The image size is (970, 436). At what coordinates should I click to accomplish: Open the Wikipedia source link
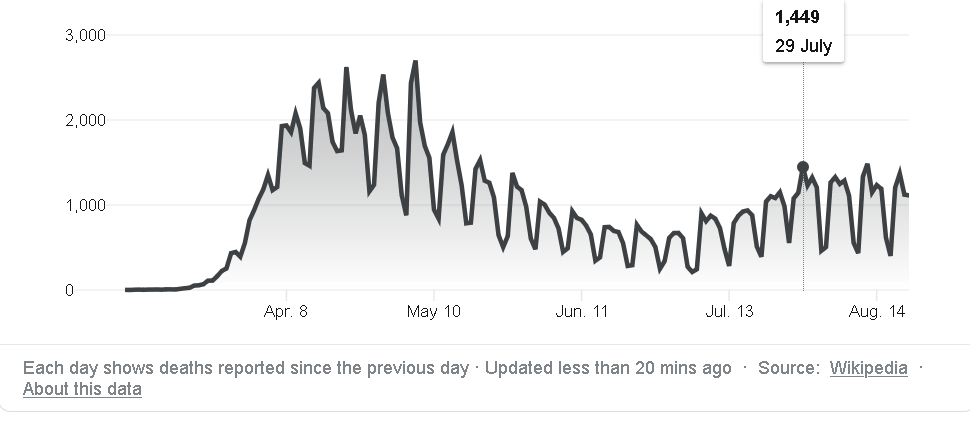pos(869,368)
